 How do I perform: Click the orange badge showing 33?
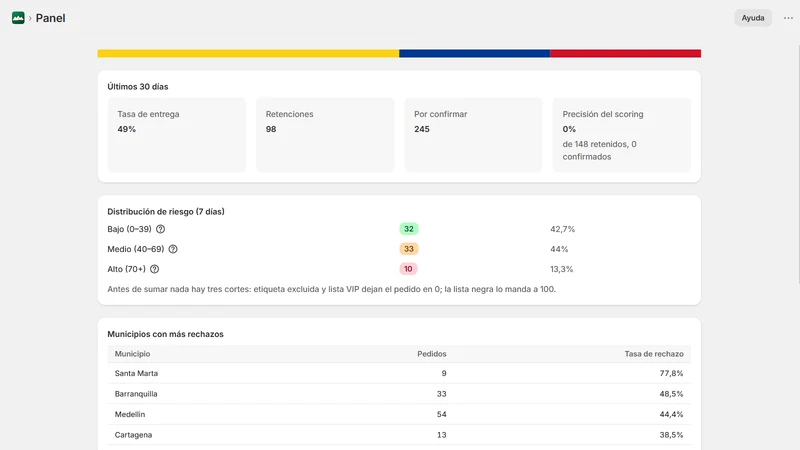point(409,249)
